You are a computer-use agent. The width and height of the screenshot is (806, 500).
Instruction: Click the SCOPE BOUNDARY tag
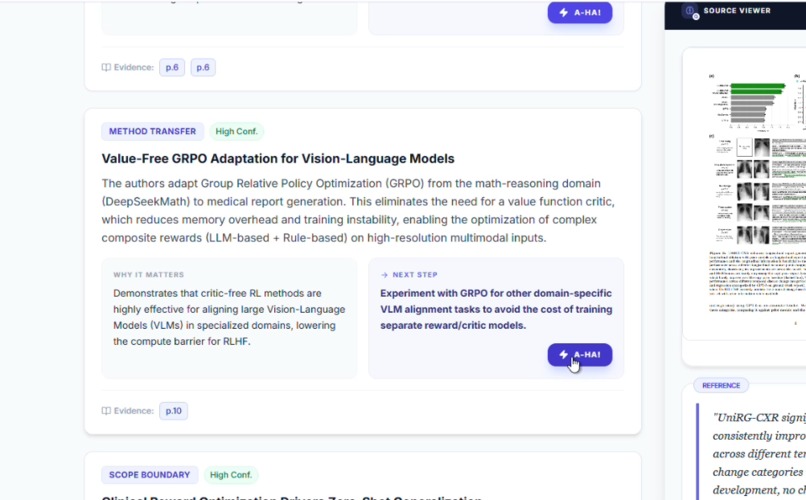click(149, 475)
